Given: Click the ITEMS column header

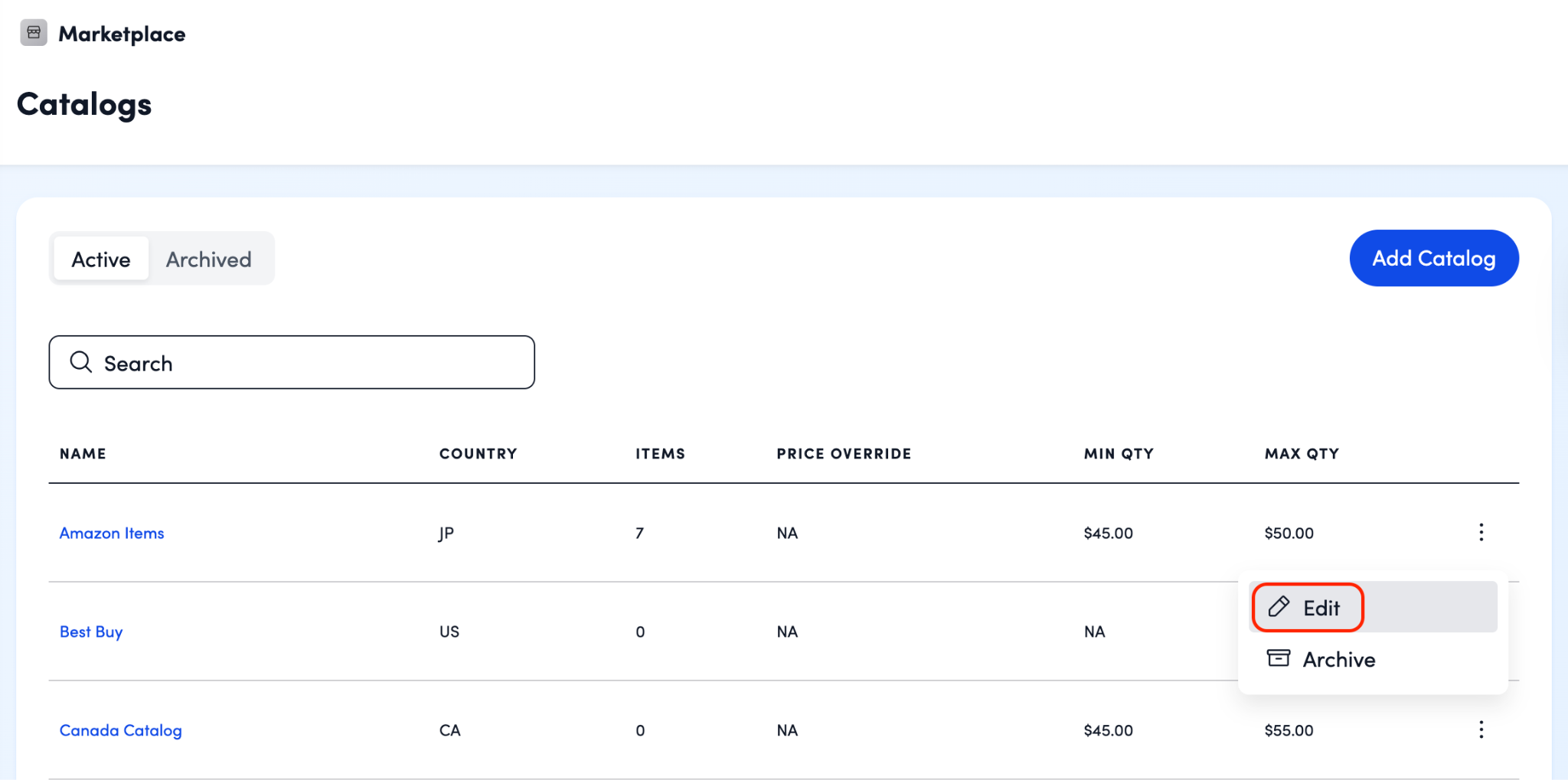Looking at the screenshot, I should pos(660,454).
